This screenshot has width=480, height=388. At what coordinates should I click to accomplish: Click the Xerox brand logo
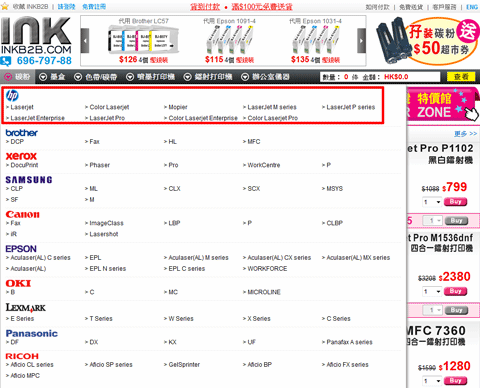click(21, 156)
